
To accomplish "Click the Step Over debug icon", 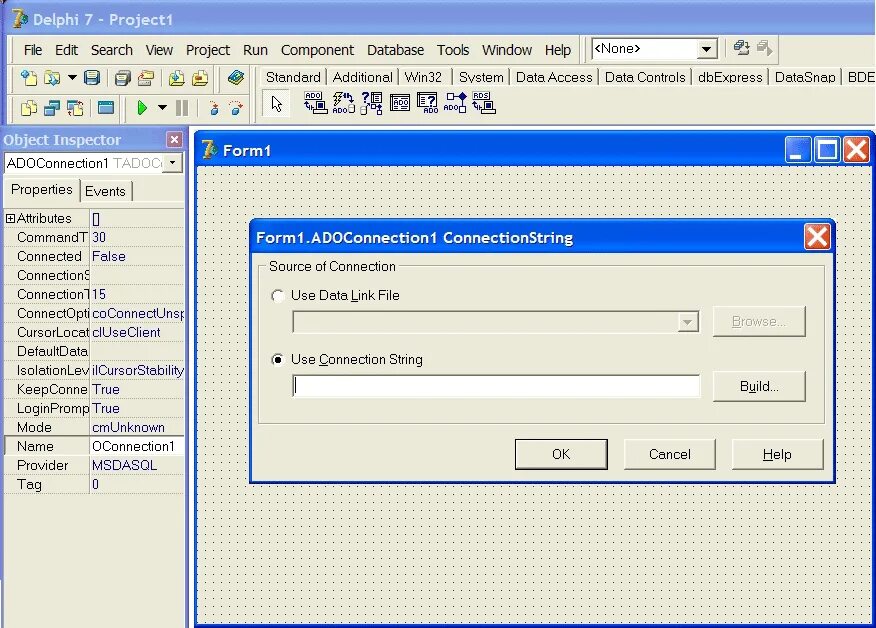I will [236, 107].
